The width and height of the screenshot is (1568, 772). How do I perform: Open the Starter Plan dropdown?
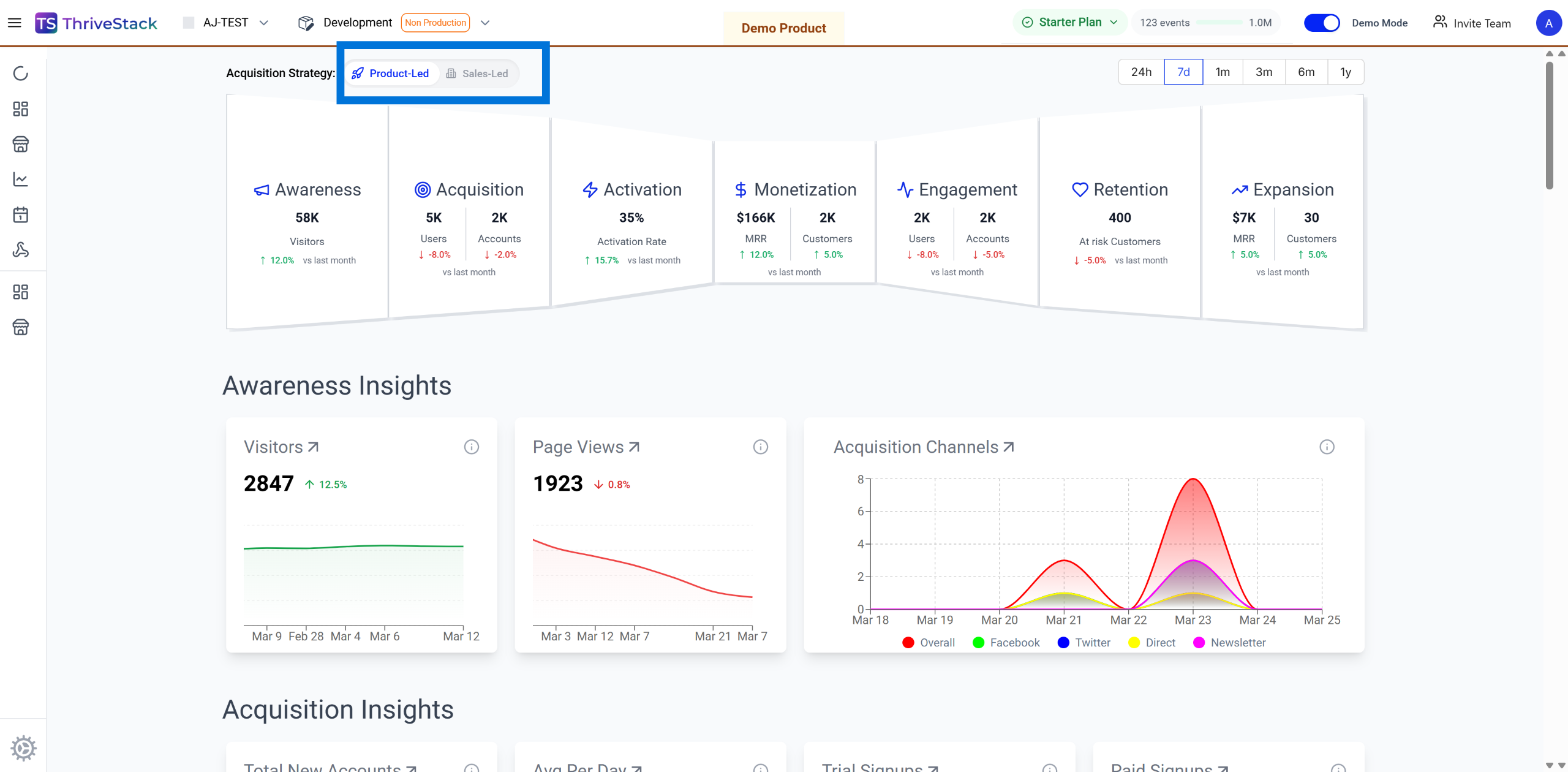tap(1069, 23)
